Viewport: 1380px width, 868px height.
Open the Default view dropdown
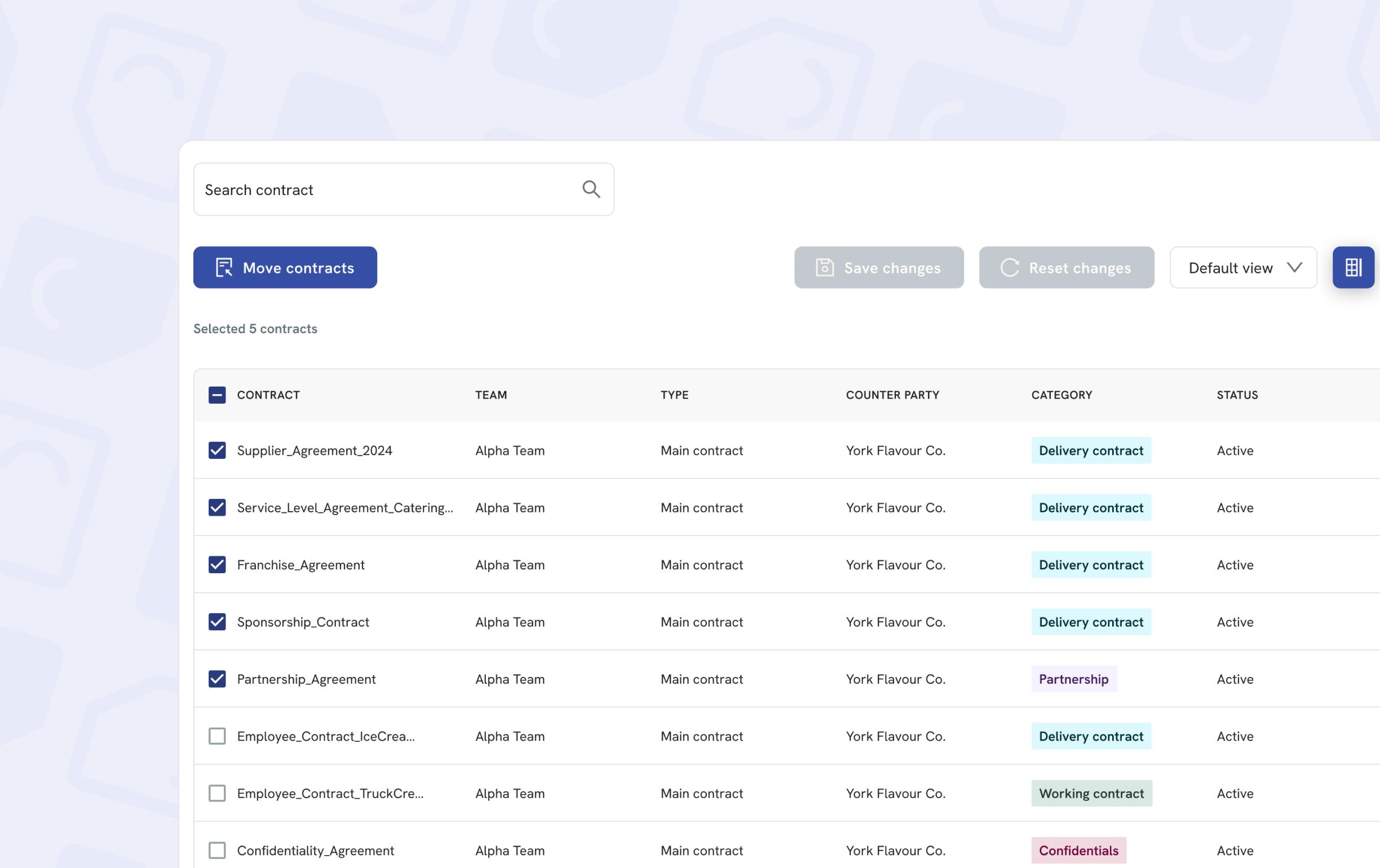(x=1242, y=268)
